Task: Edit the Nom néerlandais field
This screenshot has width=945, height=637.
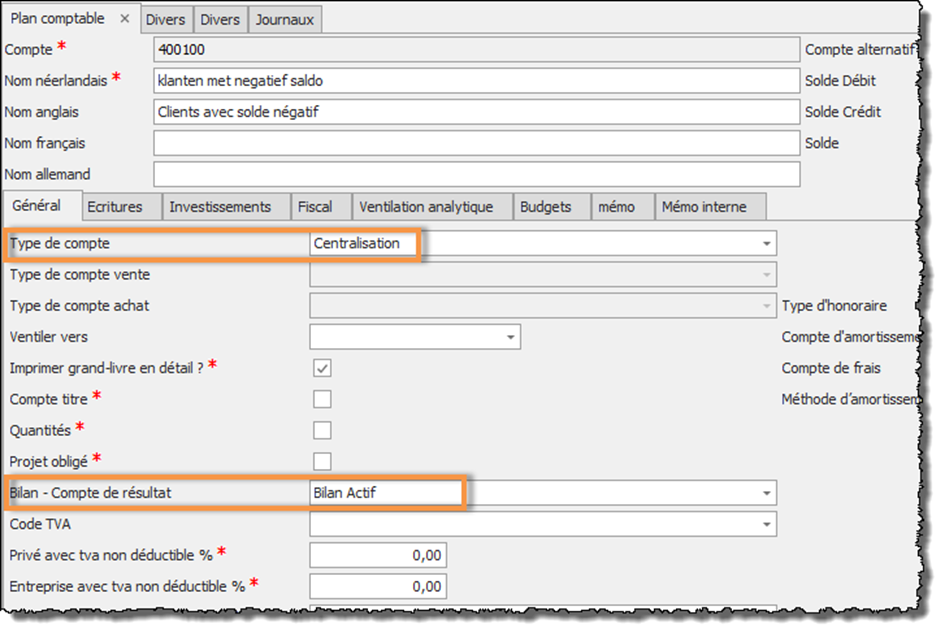Action: [477, 81]
